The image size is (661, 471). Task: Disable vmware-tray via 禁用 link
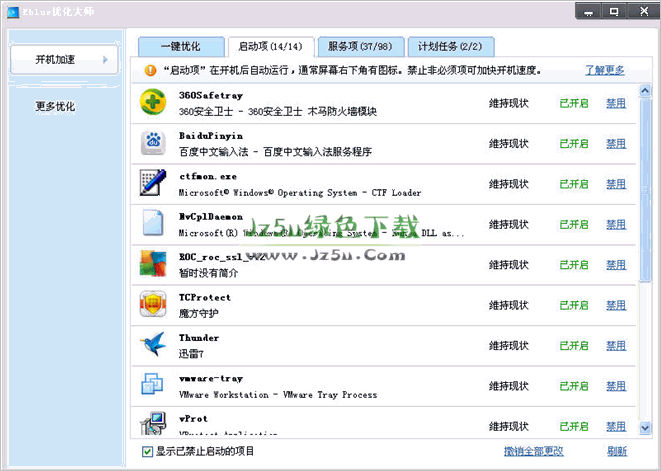(x=616, y=386)
